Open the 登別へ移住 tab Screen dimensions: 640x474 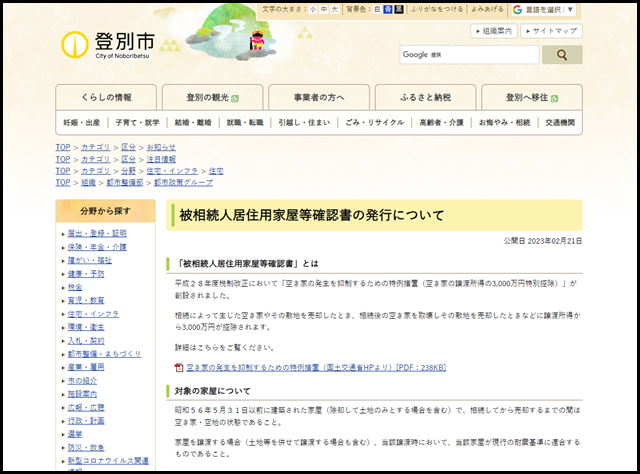(x=532, y=97)
